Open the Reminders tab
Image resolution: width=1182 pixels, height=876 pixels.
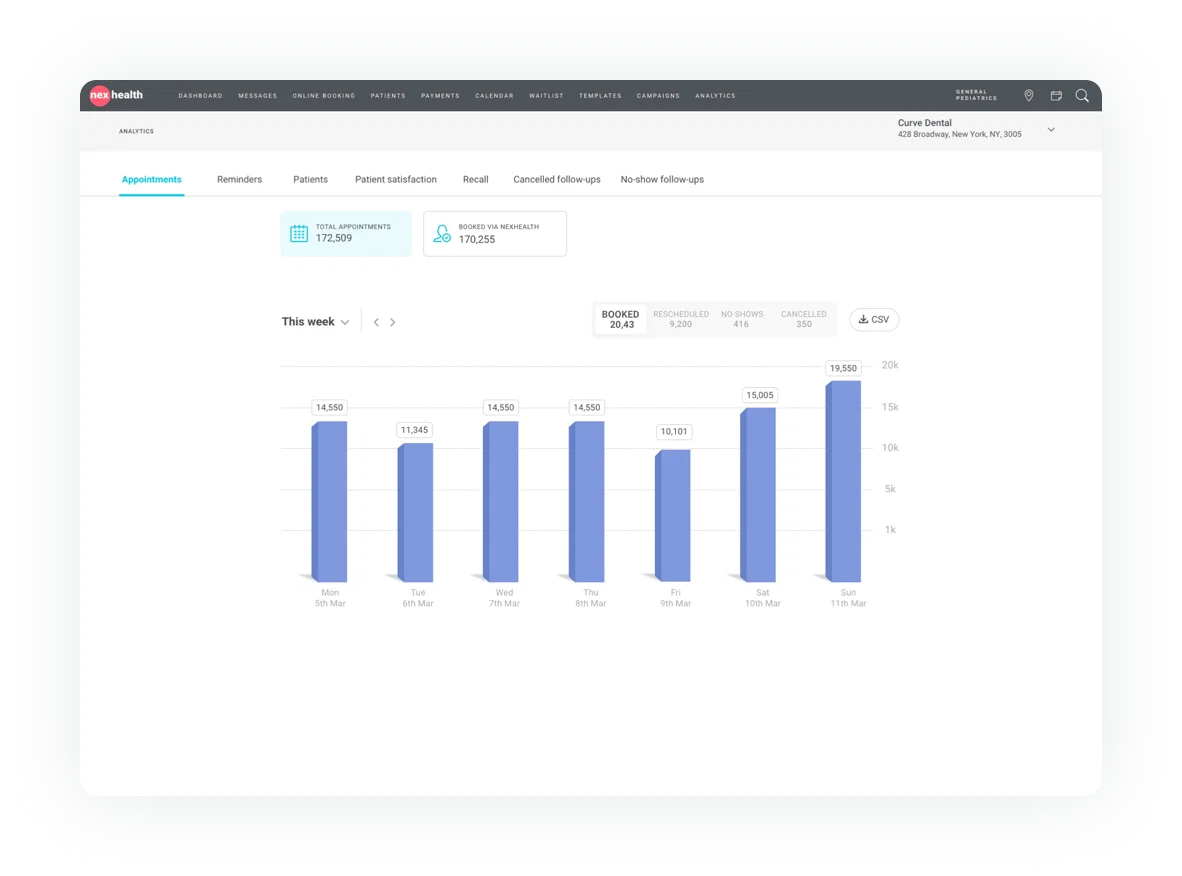coord(239,180)
